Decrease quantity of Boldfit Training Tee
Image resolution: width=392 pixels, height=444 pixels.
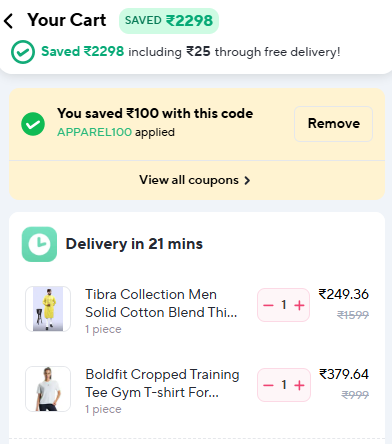[268, 385]
